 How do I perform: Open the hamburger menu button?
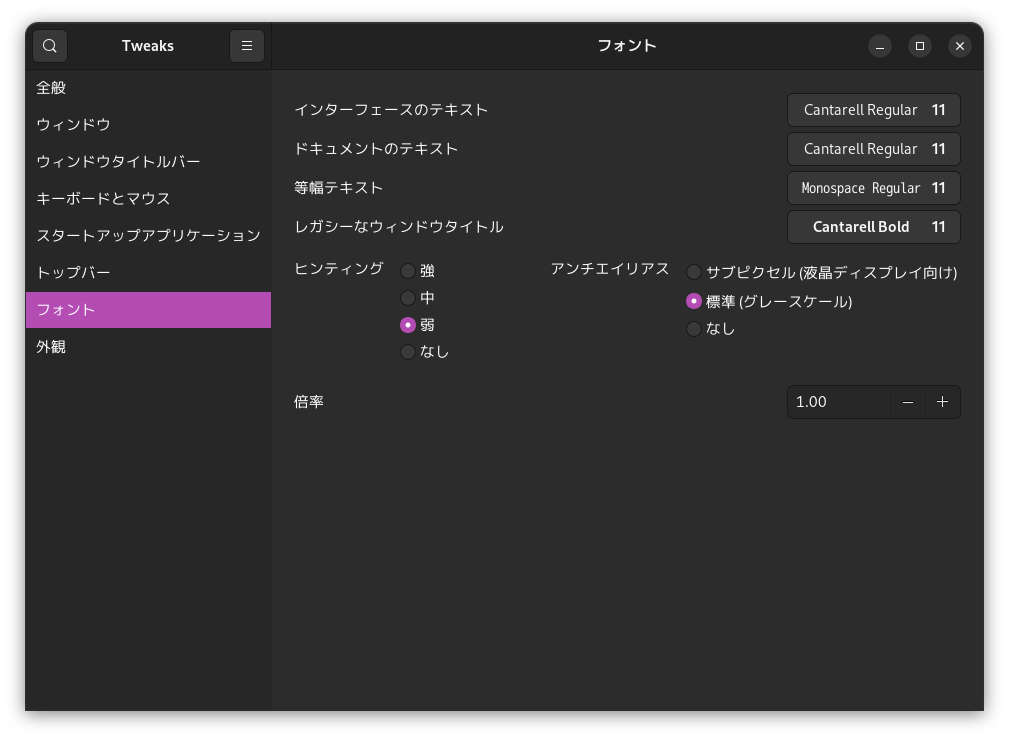[247, 46]
